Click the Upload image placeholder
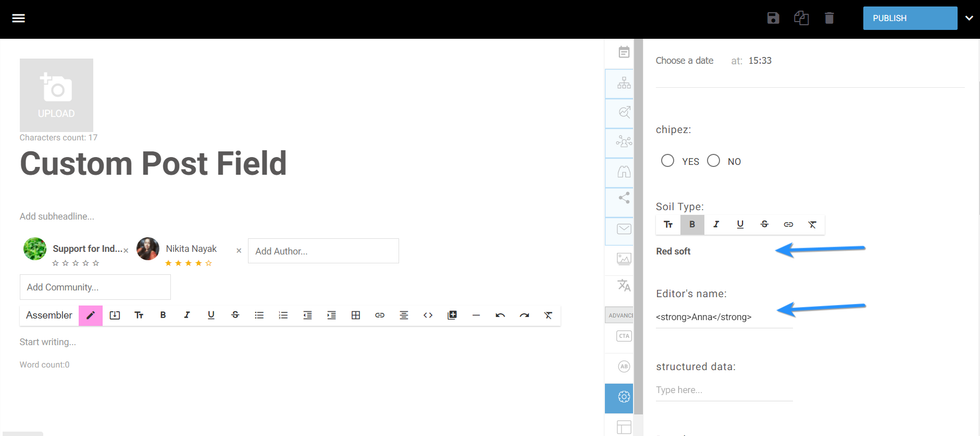The image size is (980, 436). click(56, 95)
